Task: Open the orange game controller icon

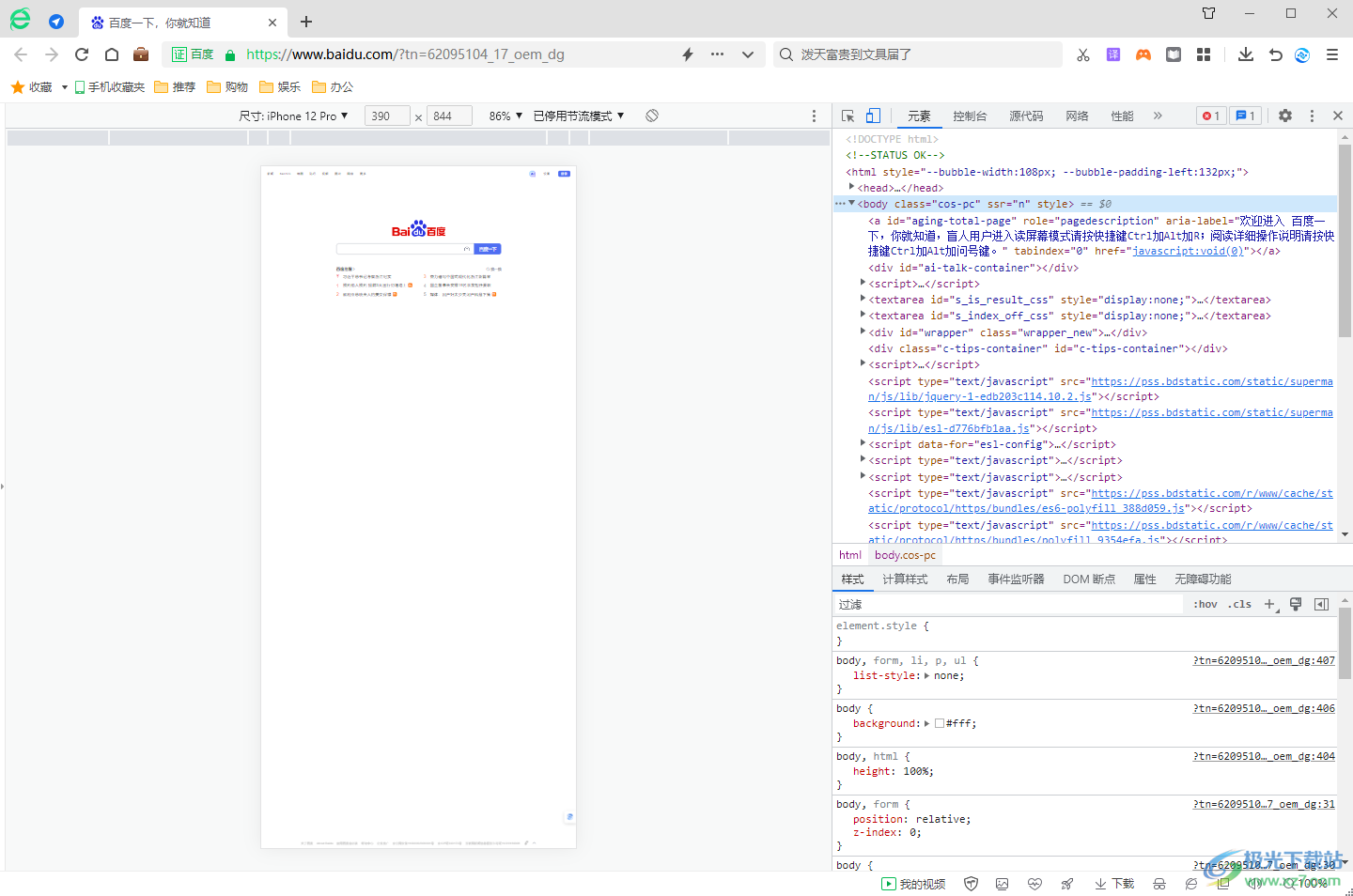Action: [1143, 54]
